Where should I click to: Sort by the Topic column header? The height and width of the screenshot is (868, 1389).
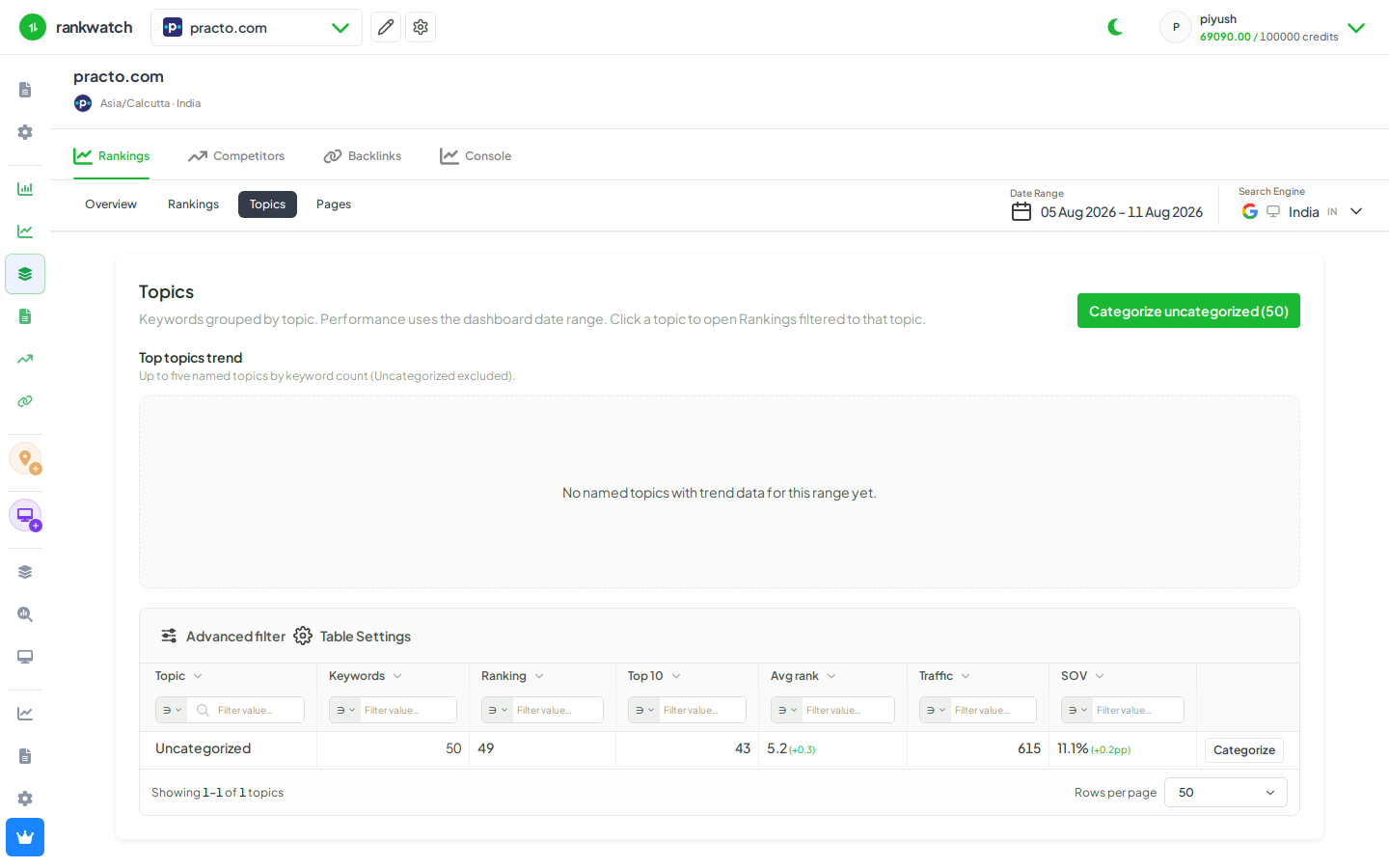(178, 676)
